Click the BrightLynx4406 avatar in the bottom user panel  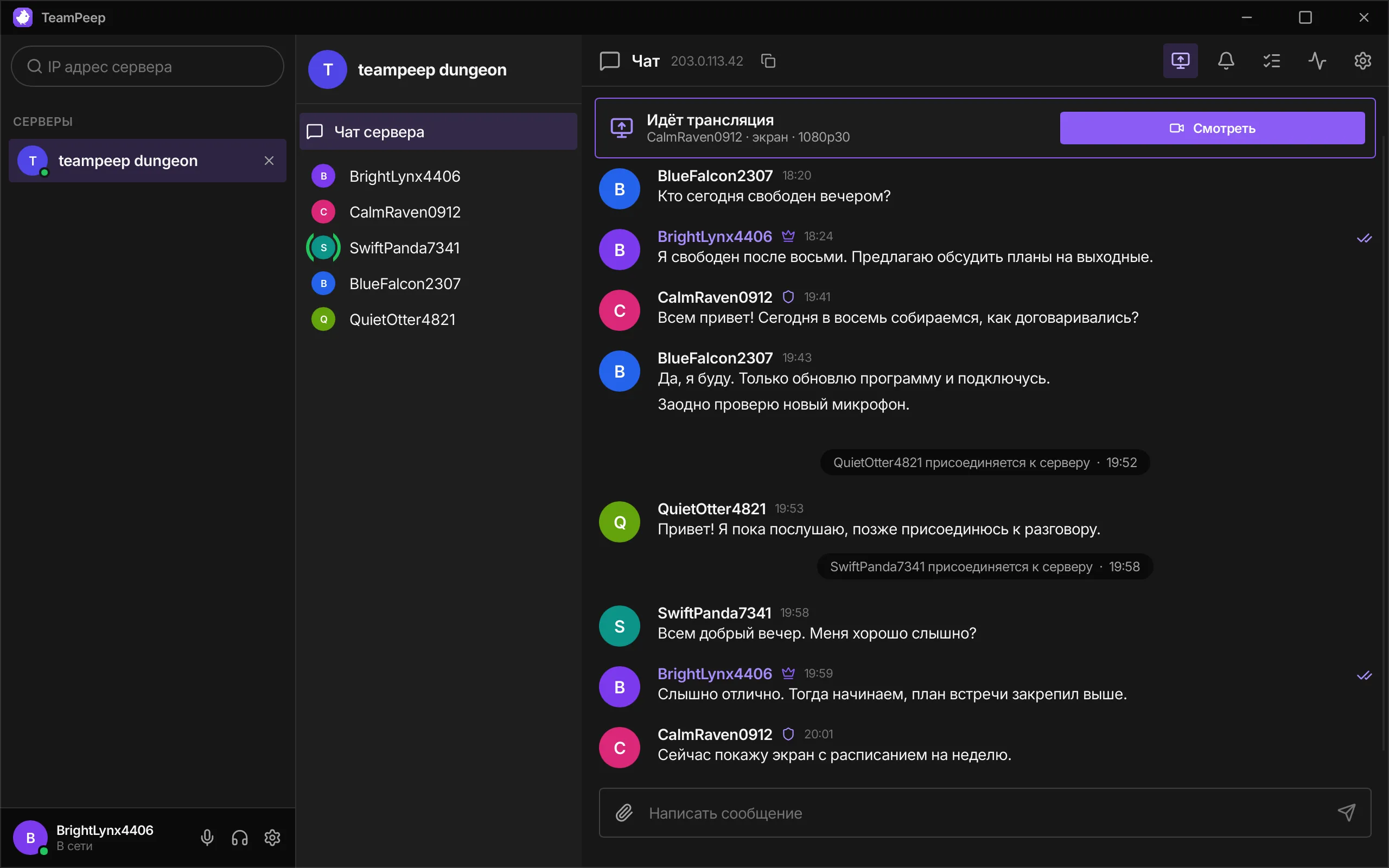tap(30, 838)
